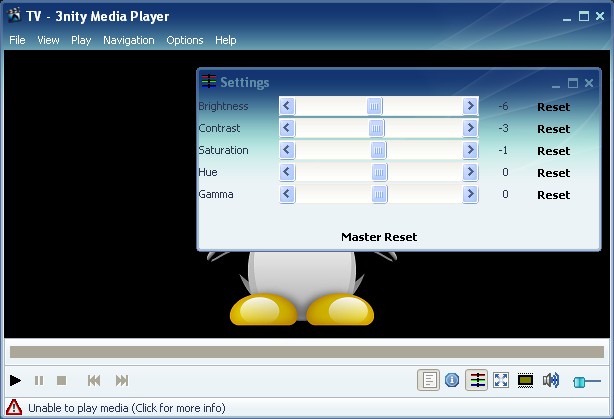Click the Hue slider thumb

click(379, 172)
